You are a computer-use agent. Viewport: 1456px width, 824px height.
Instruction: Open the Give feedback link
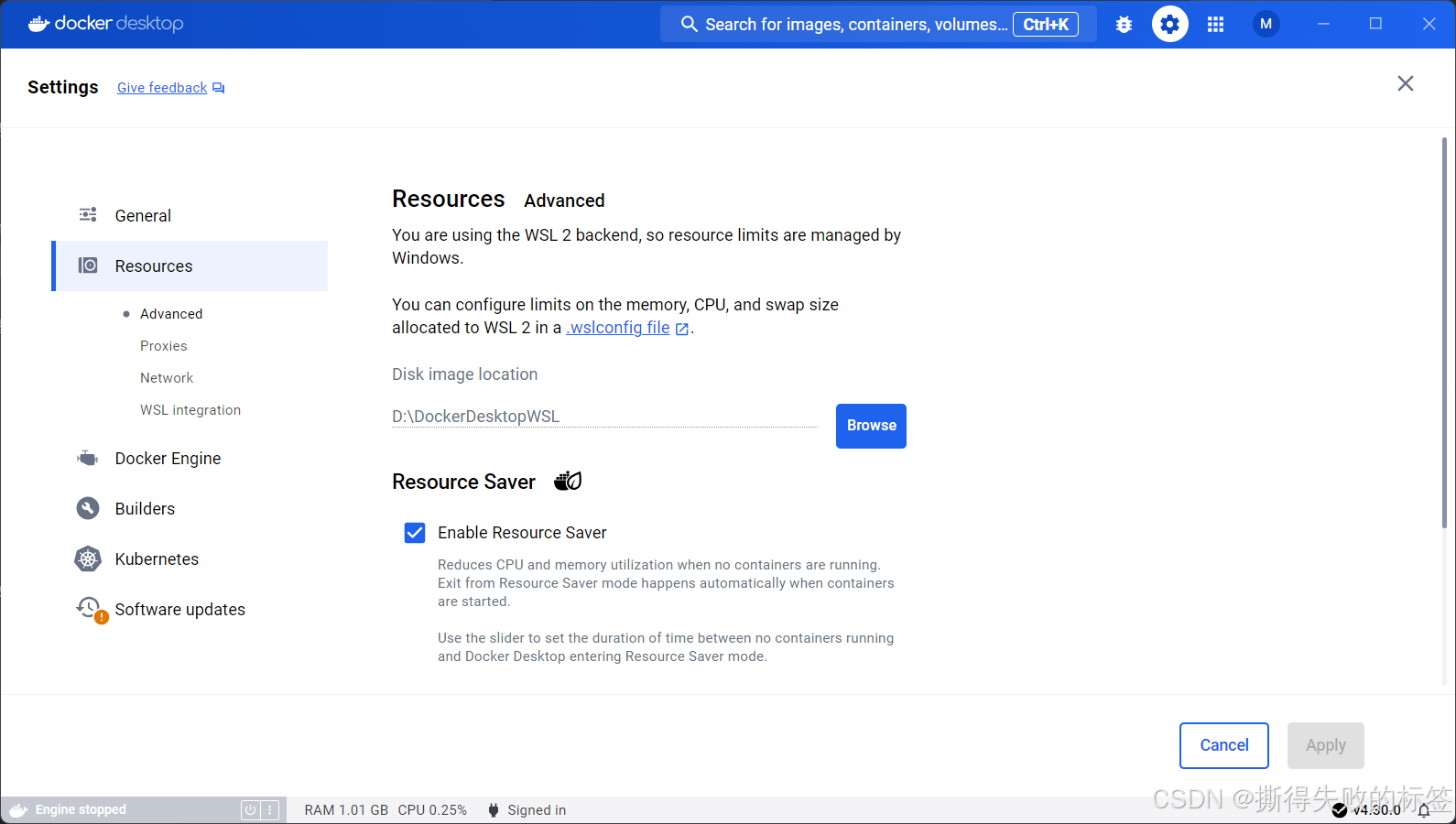(x=162, y=88)
